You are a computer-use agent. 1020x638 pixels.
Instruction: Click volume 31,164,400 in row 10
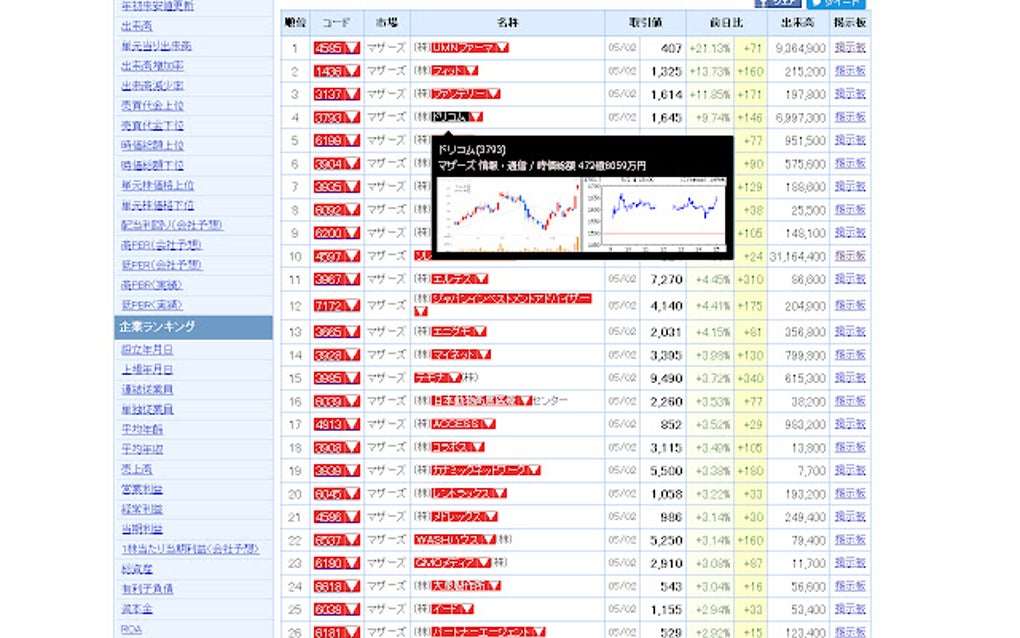pyautogui.click(x=798, y=257)
